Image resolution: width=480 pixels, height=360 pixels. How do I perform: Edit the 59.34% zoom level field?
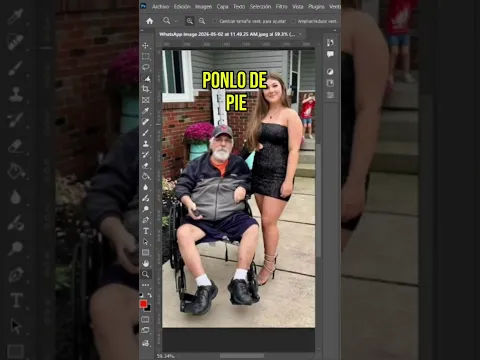[x=166, y=356]
